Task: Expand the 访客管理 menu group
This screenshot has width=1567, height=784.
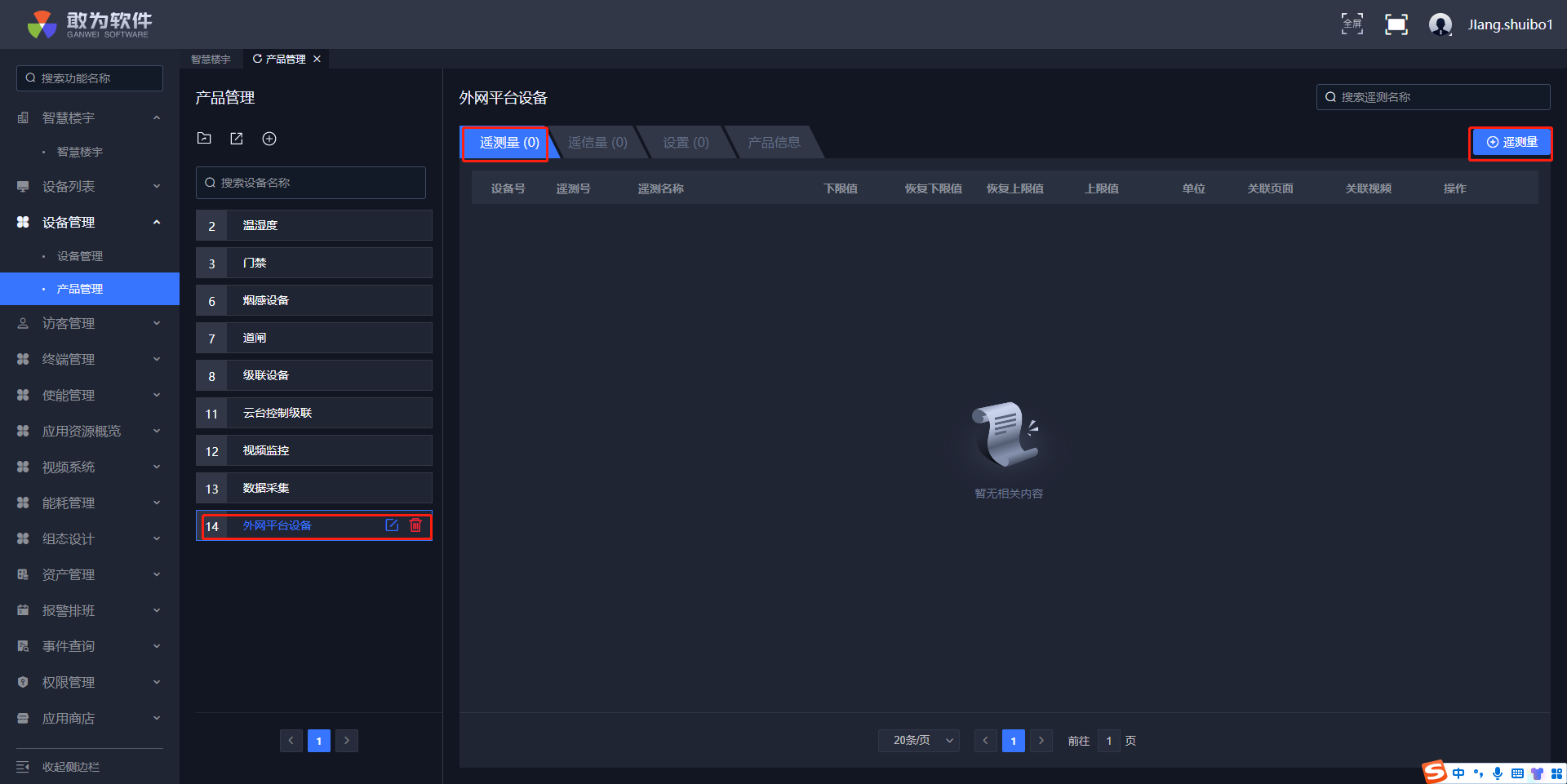Action: click(157, 324)
